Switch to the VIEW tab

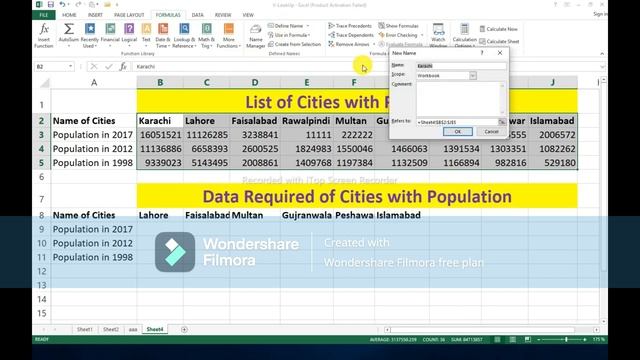[x=248, y=15]
